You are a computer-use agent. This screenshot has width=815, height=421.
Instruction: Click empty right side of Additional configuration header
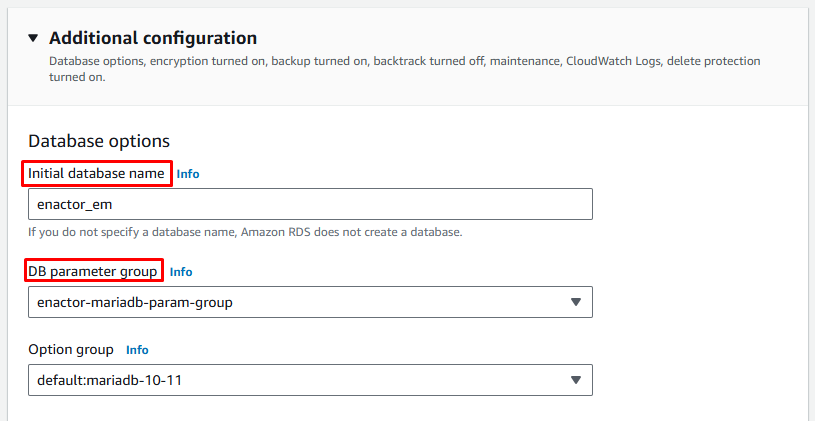click(x=600, y=39)
